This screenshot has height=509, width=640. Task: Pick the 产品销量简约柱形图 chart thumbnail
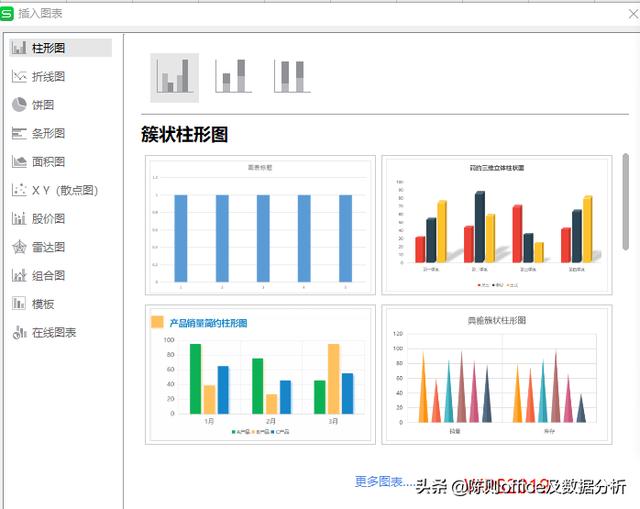tap(260, 374)
